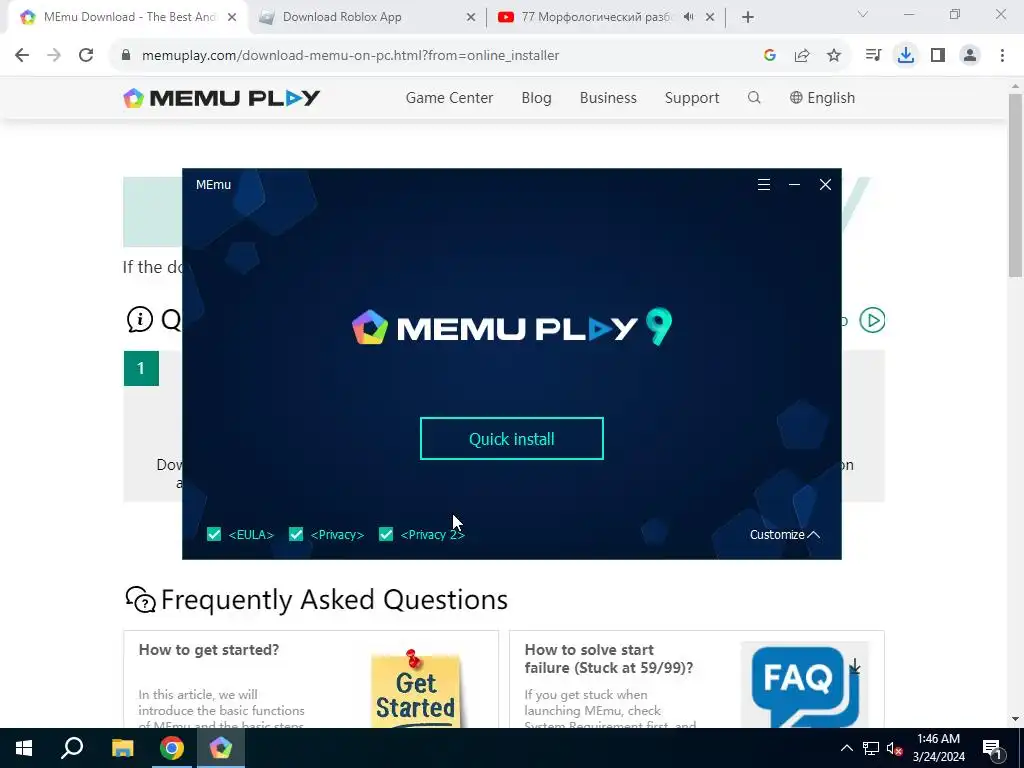Image resolution: width=1024 pixels, height=768 pixels.
Task: Open Chrome downloads icon in toolbar
Action: click(x=905, y=55)
